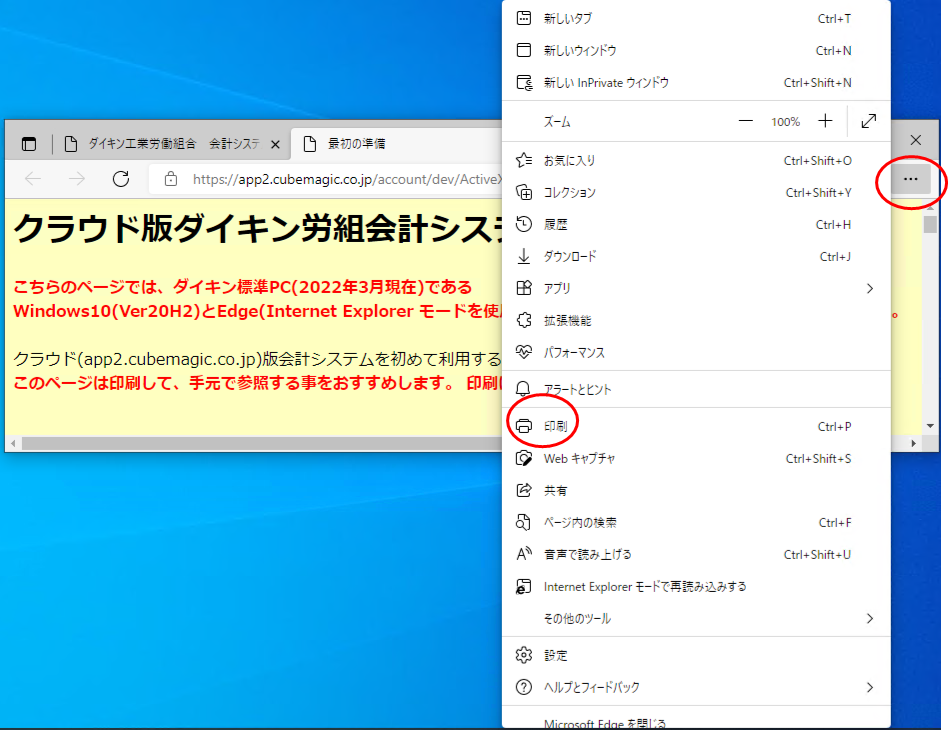Click zoom out minus button
The height and width of the screenshot is (730, 948).
745,121
